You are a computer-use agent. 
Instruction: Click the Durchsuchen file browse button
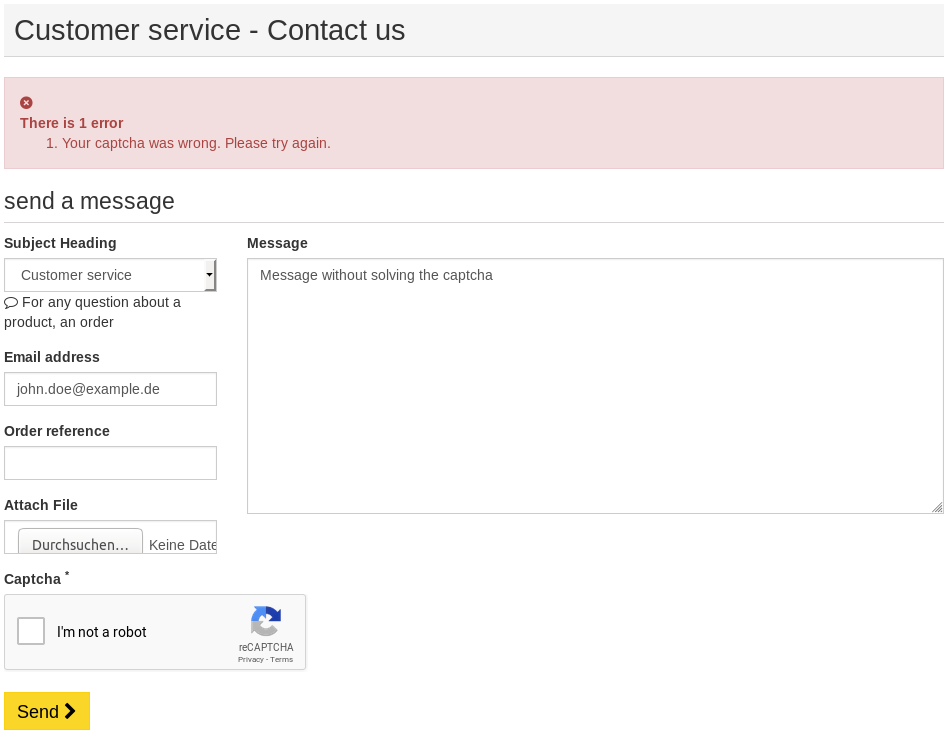coord(80,545)
